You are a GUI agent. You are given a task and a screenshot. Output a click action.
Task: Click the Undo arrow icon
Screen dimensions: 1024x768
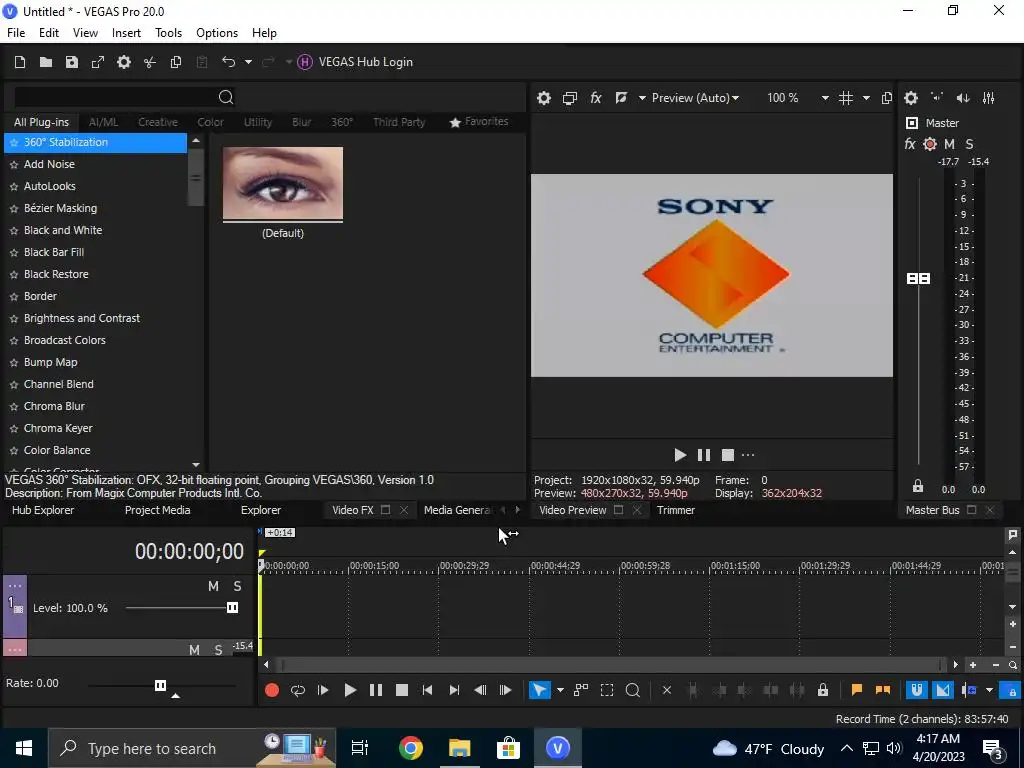pyautogui.click(x=228, y=61)
